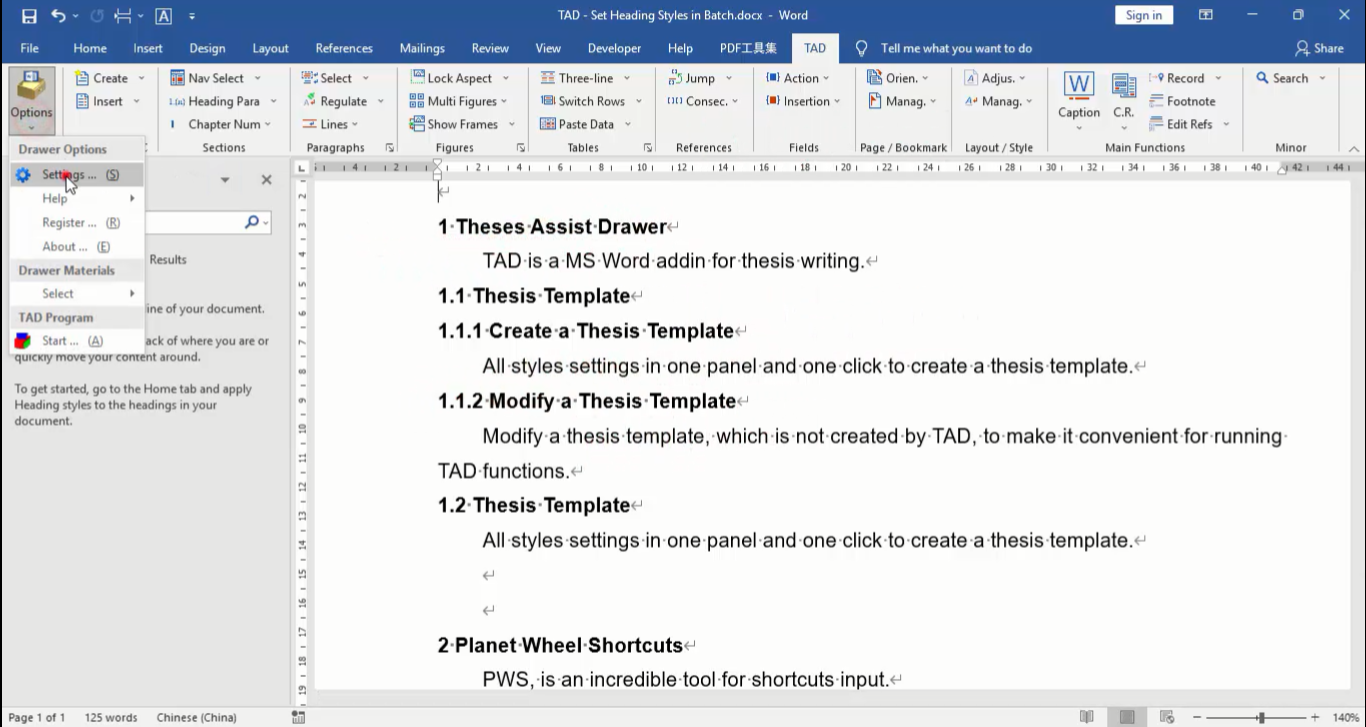Image resolution: width=1366 pixels, height=727 pixels.
Task: Click the Sign in button
Action: coord(1143,15)
